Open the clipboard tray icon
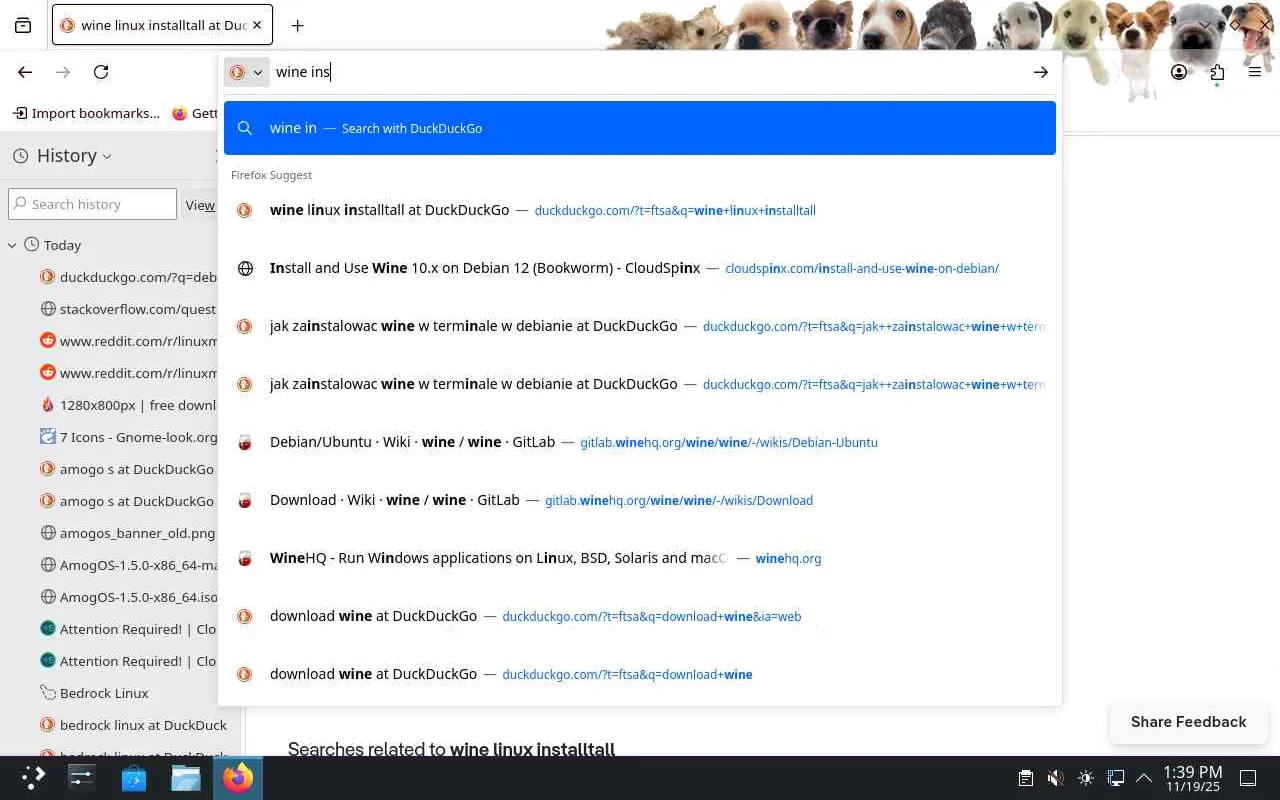The height and width of the screenshot is (800, 1280). [x=1025, y=778]
